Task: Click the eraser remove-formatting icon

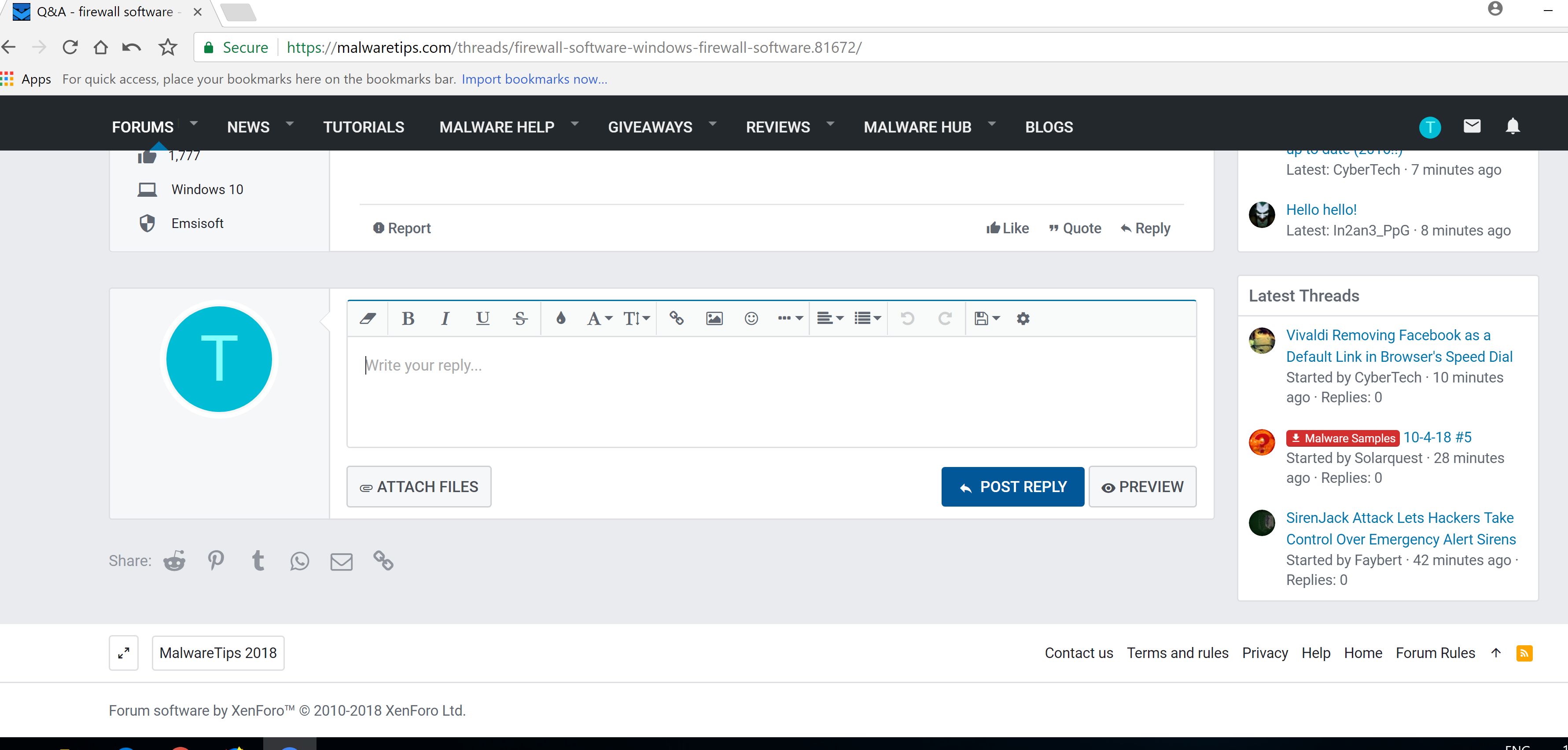Action: 368,318
